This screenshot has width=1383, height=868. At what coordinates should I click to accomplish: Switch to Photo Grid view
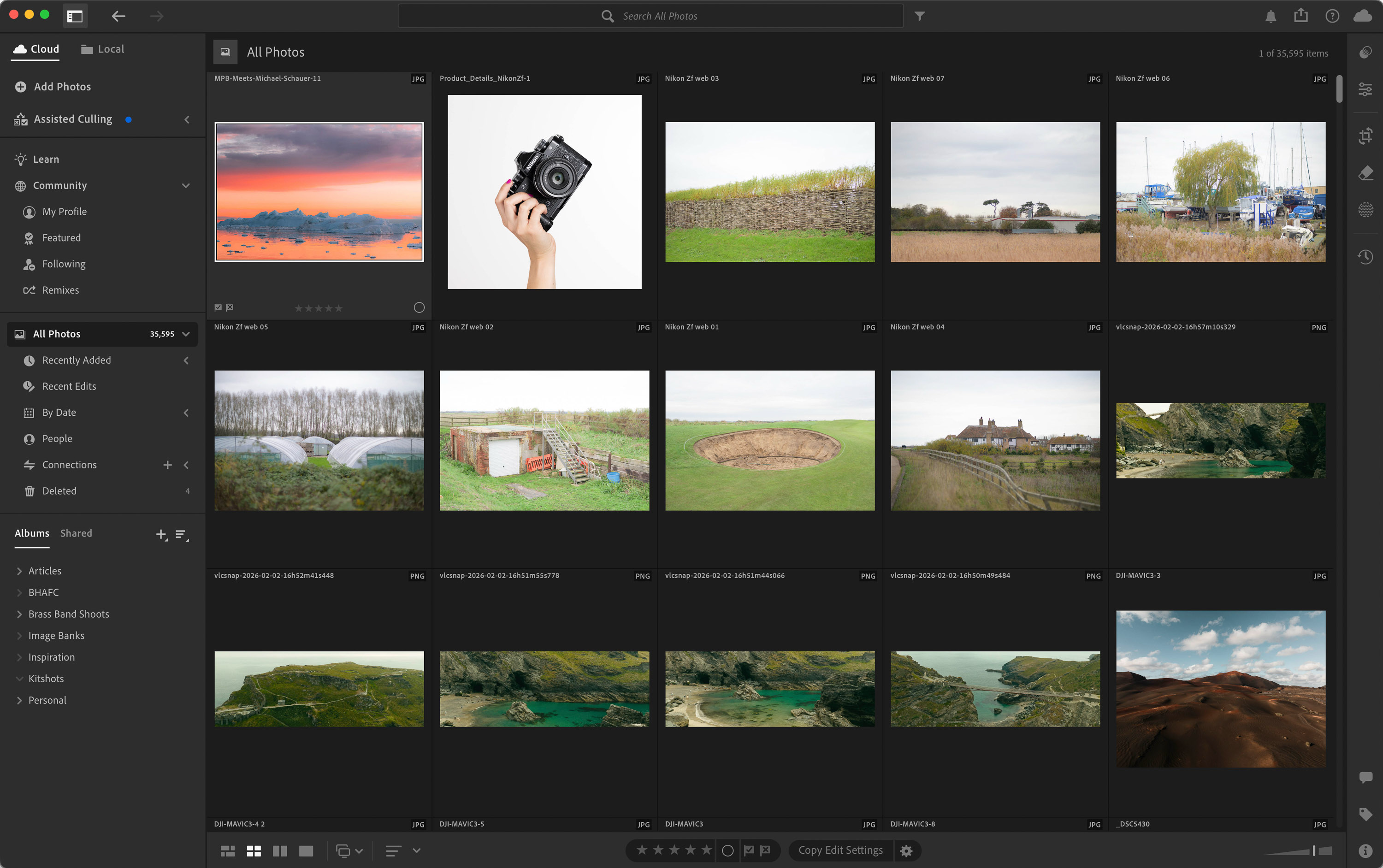(x=227, y=851)
